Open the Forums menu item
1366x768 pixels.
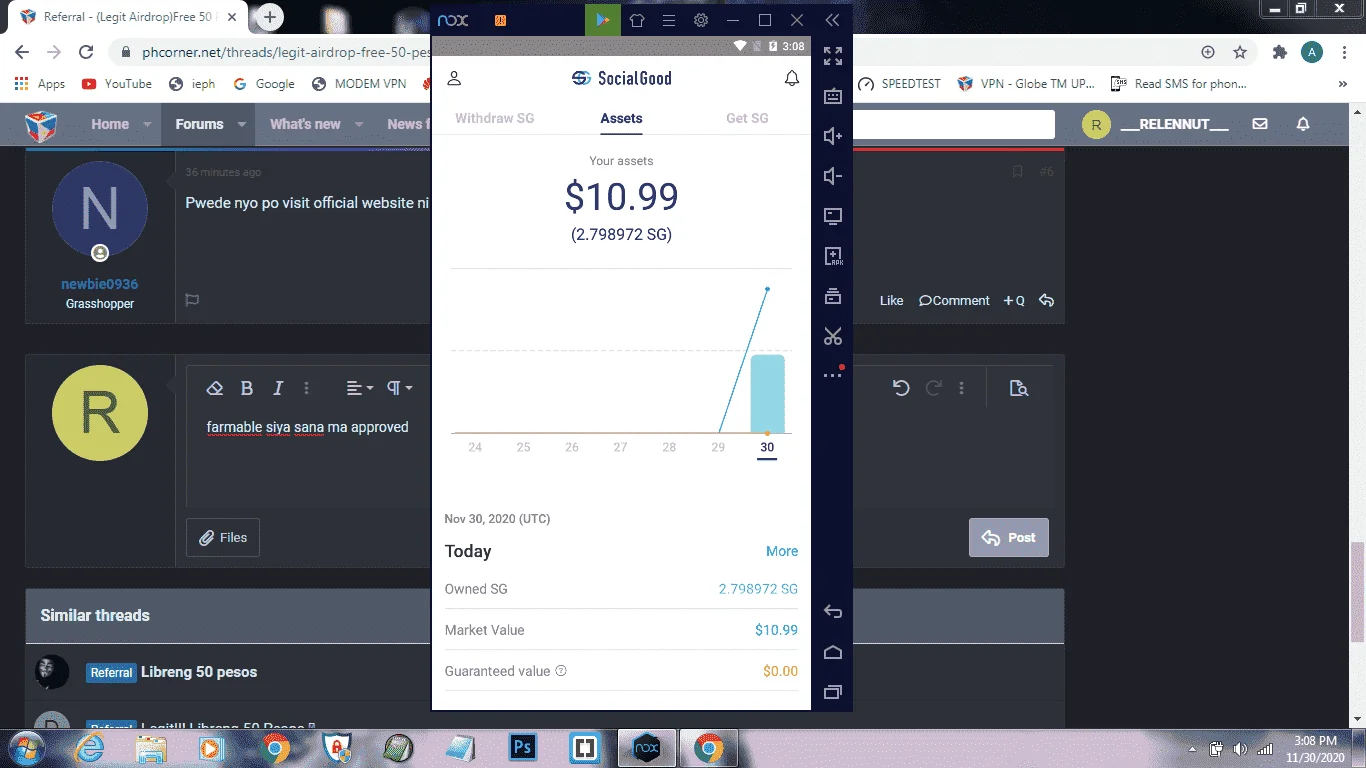[199, 124]
